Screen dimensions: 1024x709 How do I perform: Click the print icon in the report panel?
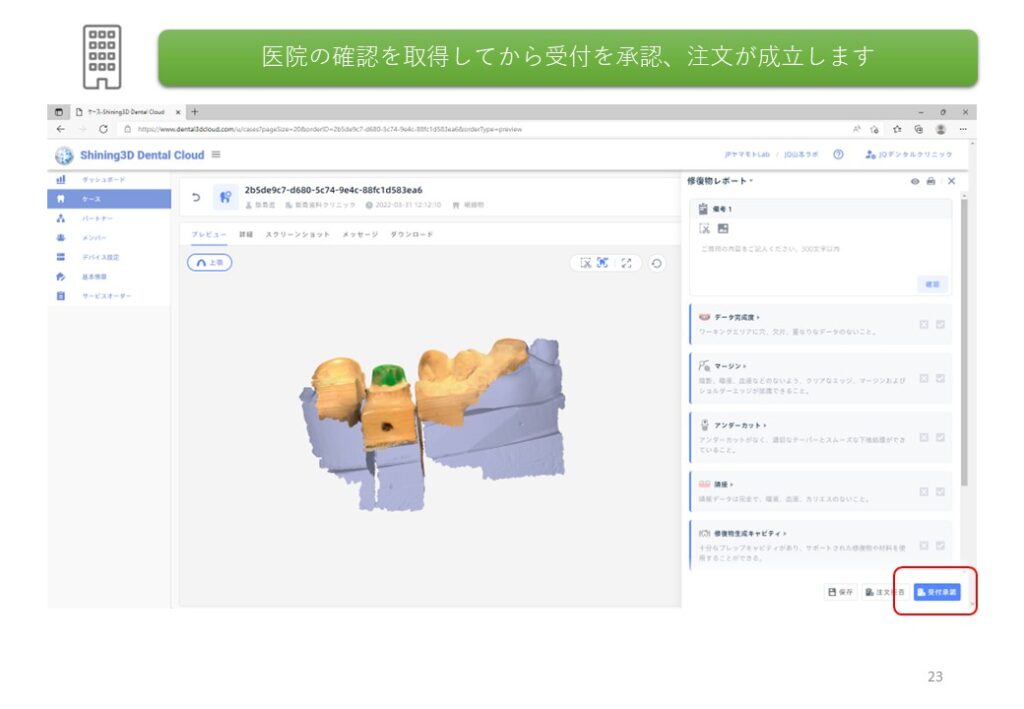click(931, 181)
